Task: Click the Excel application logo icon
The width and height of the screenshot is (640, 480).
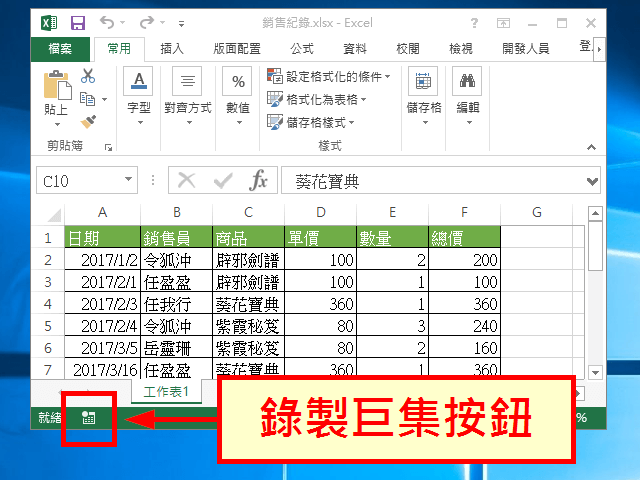Action: coord(49,23)
